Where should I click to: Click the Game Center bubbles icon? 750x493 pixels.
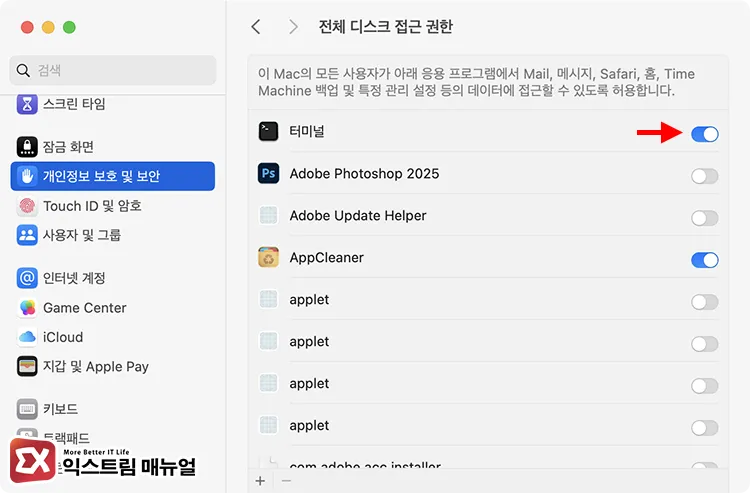tap(27, 308)
